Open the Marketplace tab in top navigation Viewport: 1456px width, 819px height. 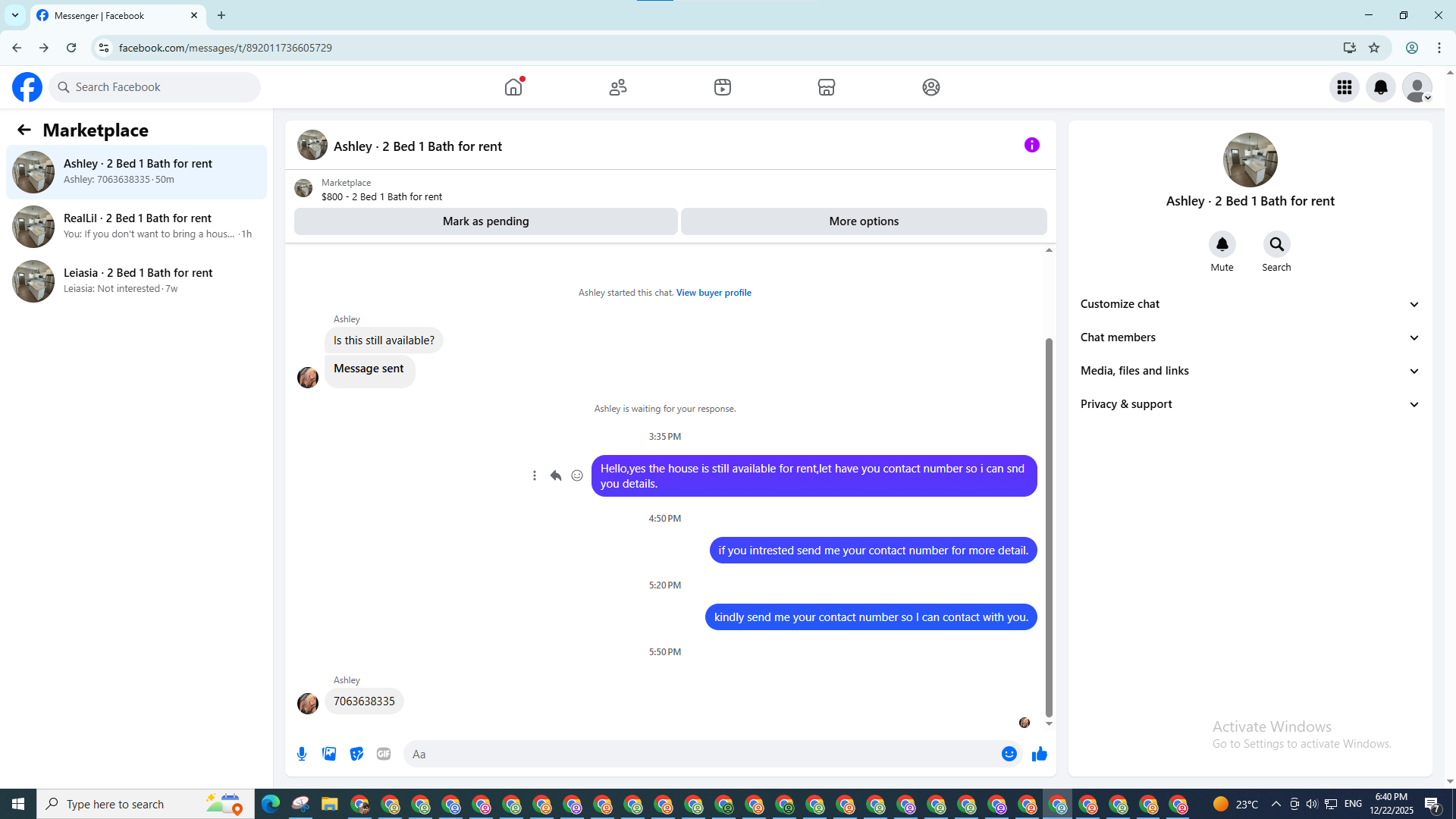(826, 87)
